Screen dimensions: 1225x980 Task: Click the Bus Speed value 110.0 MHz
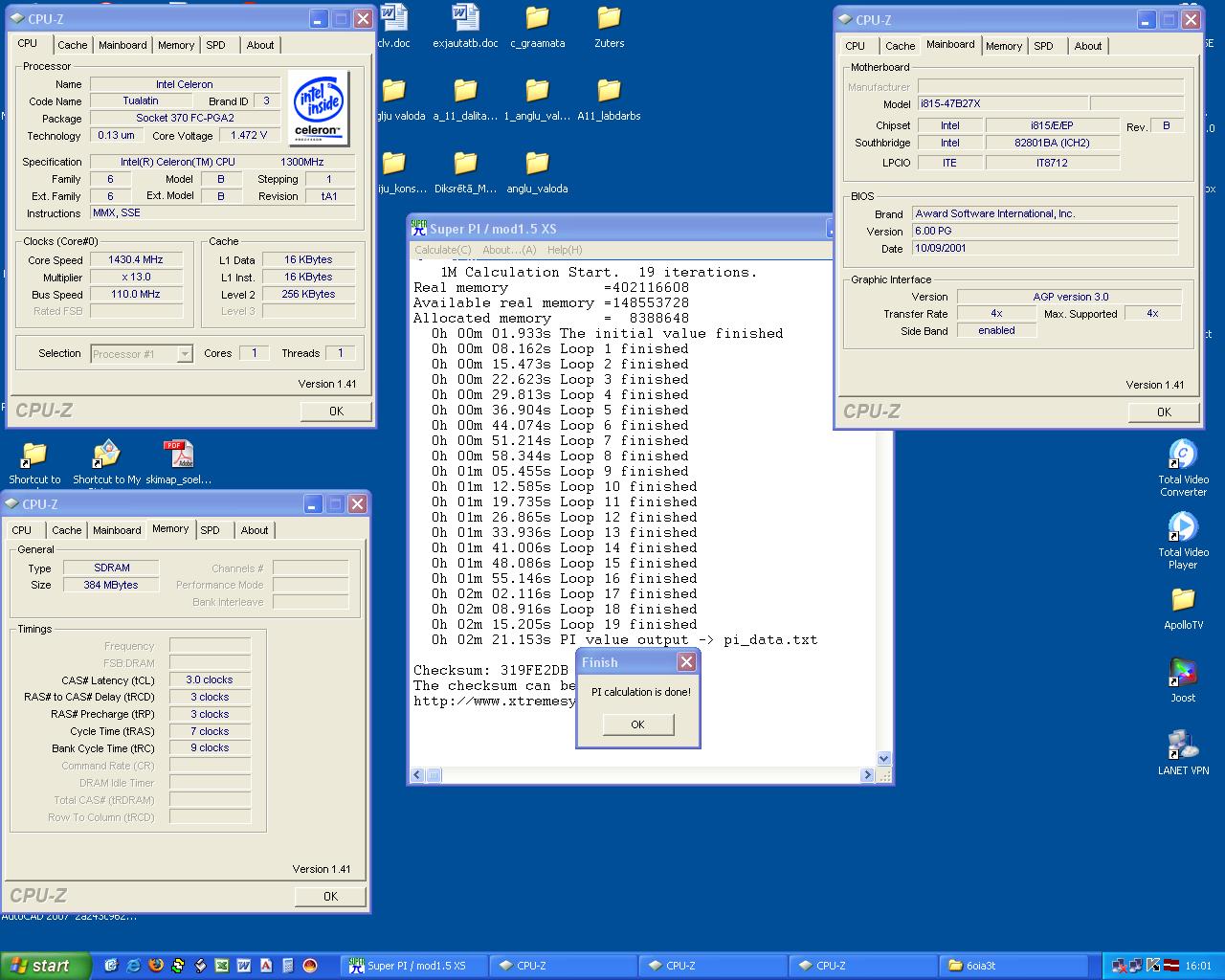(136, 294)
